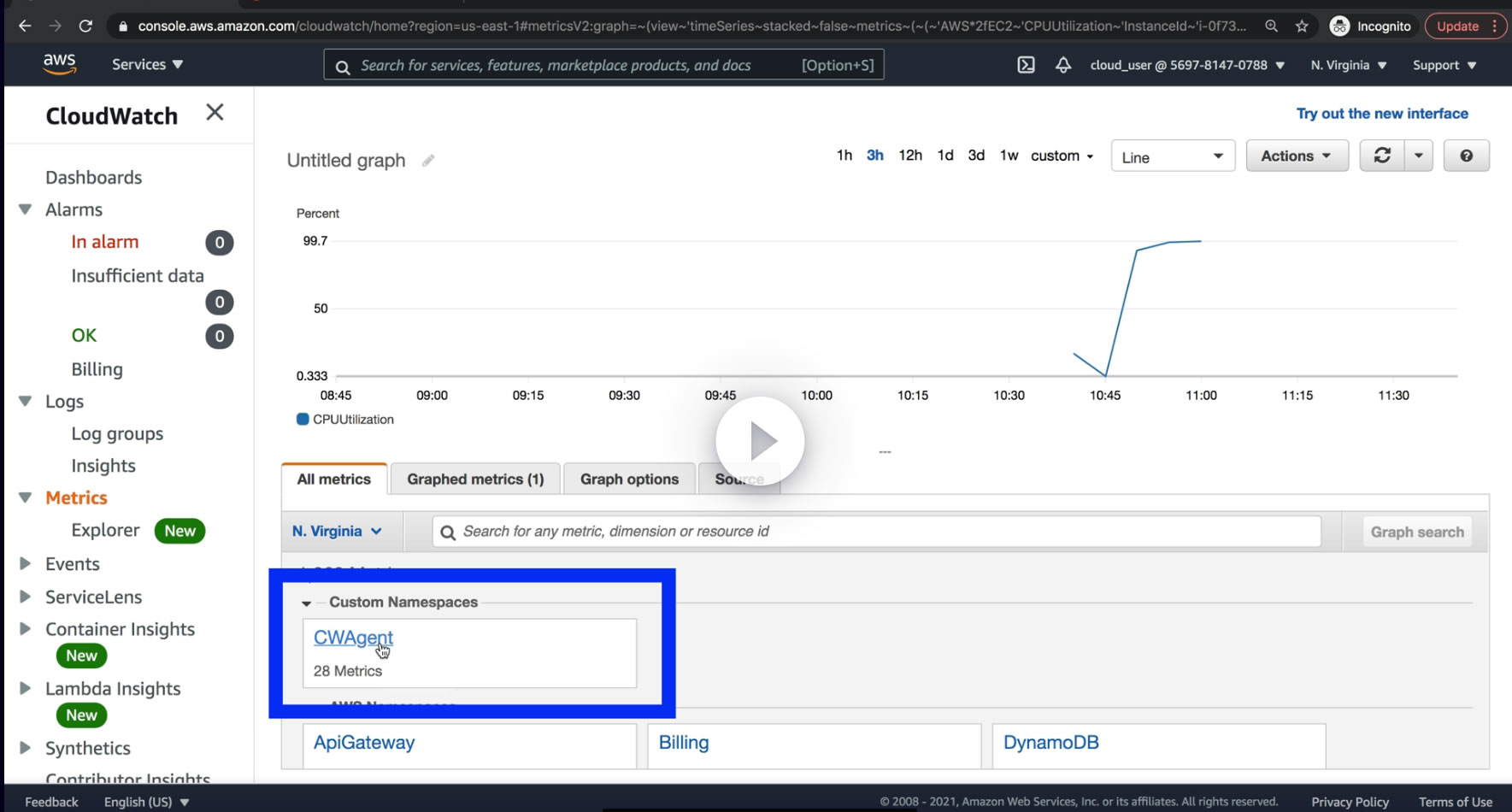This screenshot has width=1512, height=812.
Task: Switch to the All metrics tab
Action: [x=334, y=480]
